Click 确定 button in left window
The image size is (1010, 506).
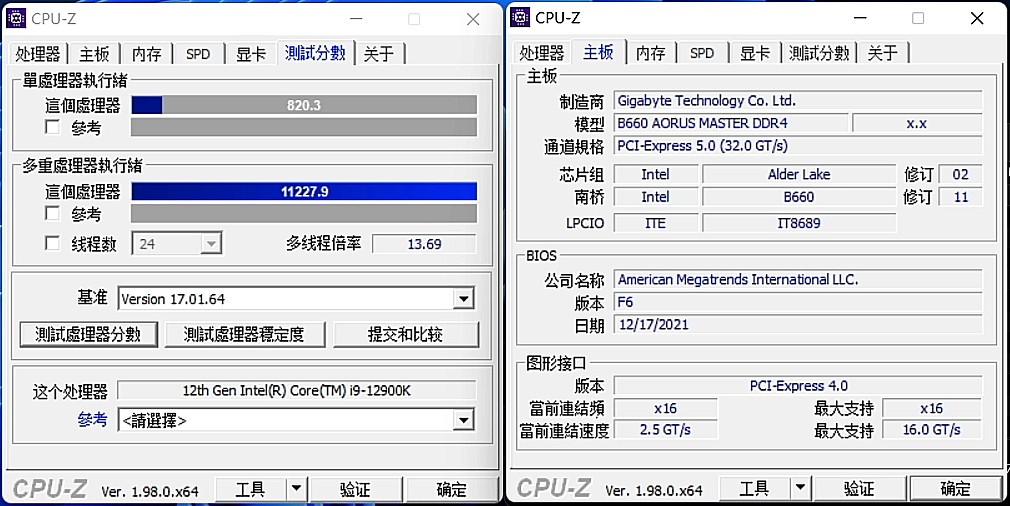[x=452, y=489]
